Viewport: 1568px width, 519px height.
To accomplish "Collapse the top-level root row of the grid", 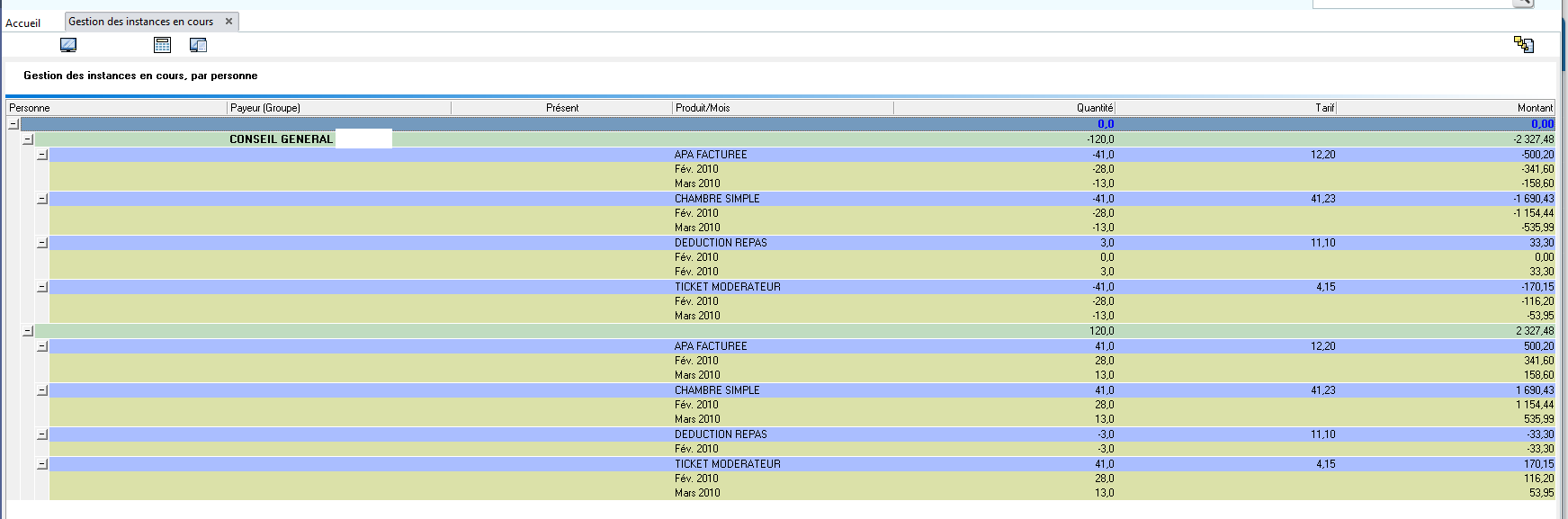I will point(13,124).
